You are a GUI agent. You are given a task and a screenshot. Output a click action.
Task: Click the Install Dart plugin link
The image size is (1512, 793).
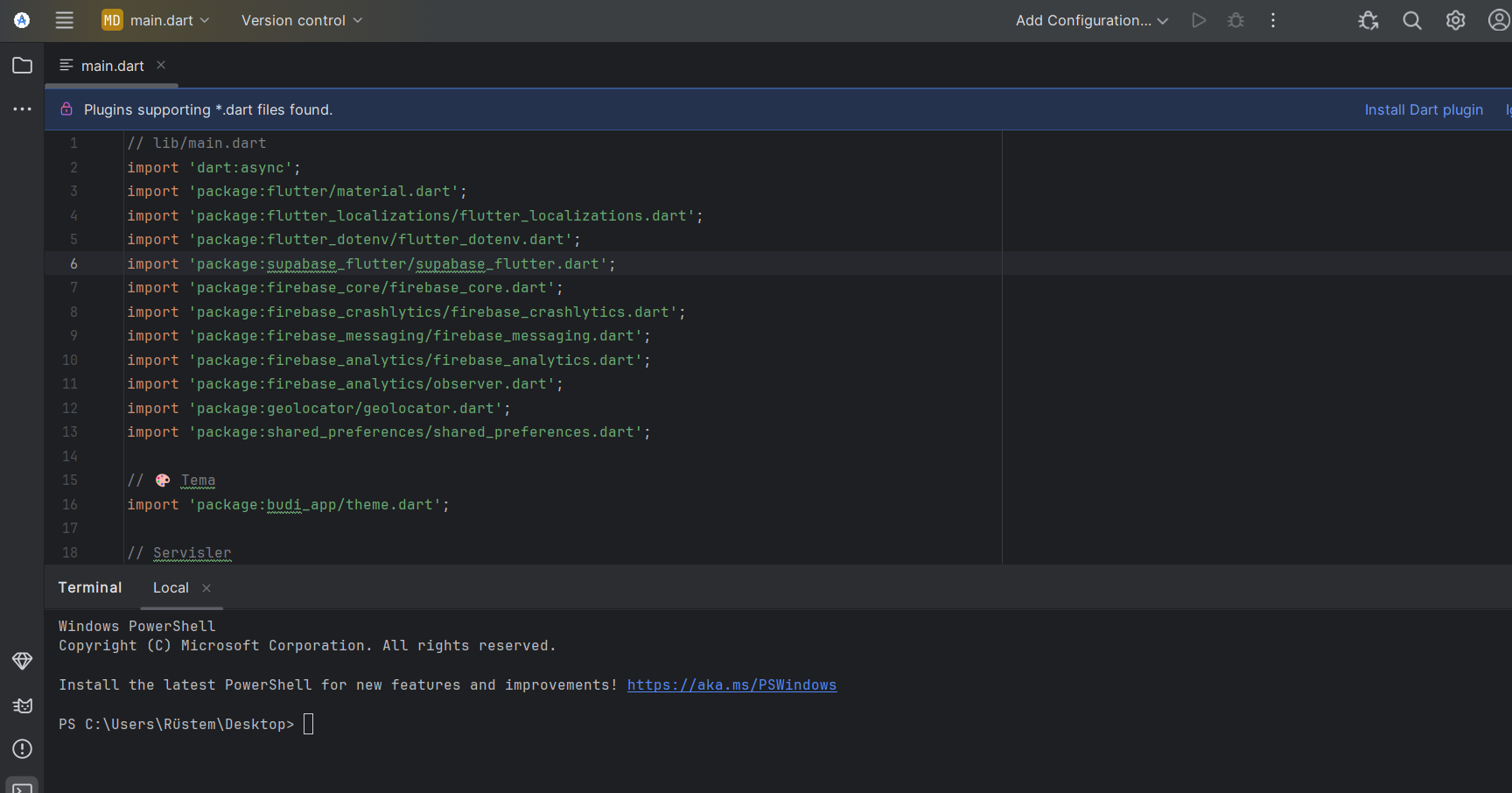pyautogui.click(x=1424, y=109)
